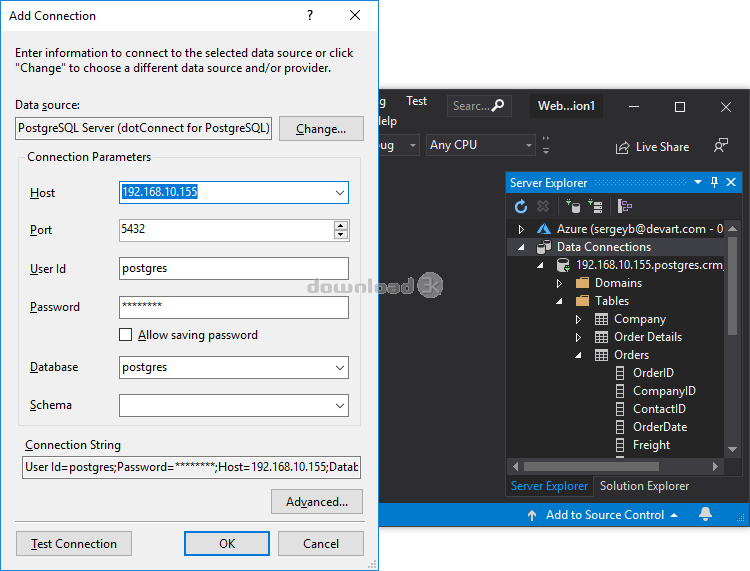Click the help question mark in Add Connection dialog
The width and height of the screenshot is (750, 571).
click(x=310, y=15)
